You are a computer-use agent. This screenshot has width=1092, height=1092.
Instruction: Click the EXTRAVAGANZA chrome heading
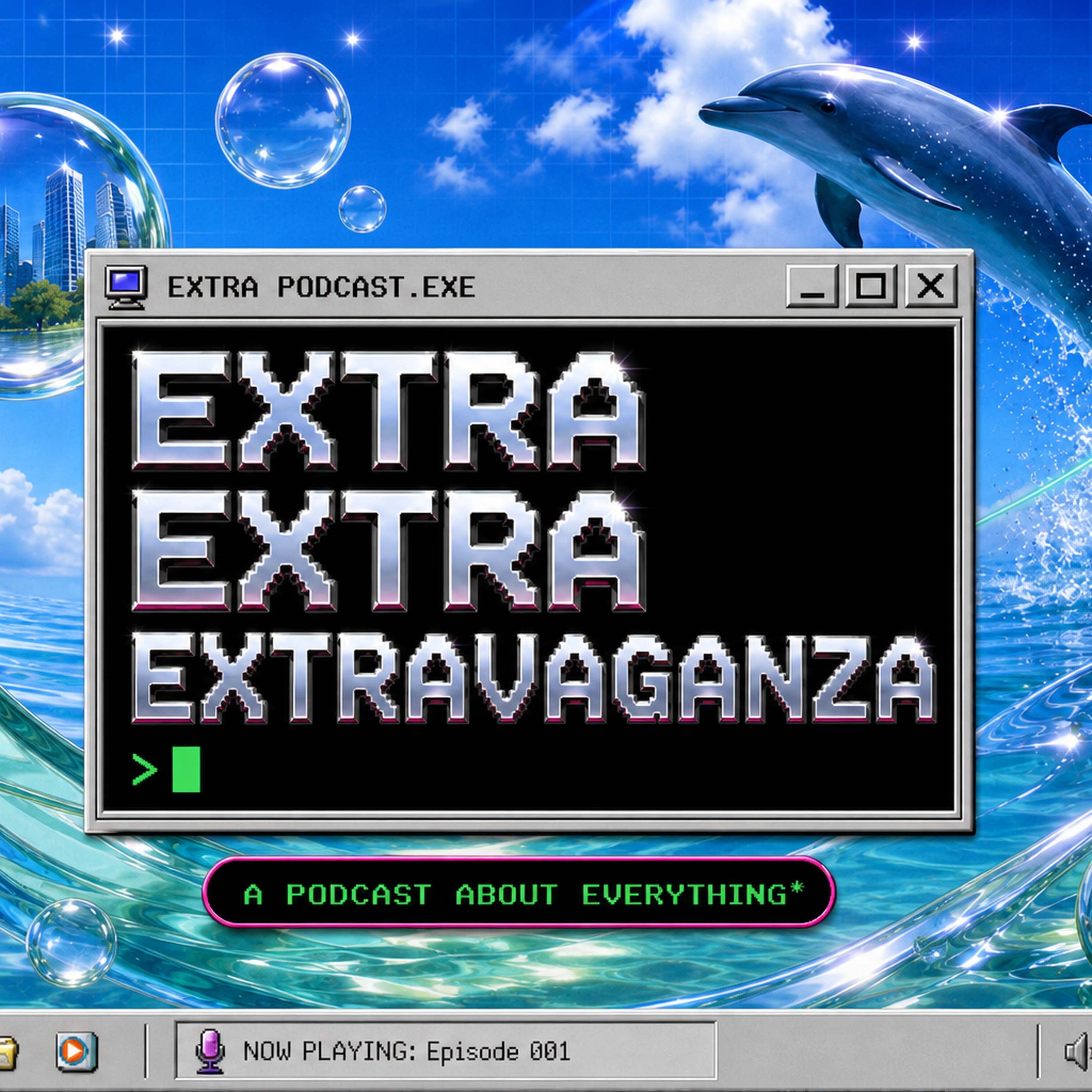click(x=534, y=678)
